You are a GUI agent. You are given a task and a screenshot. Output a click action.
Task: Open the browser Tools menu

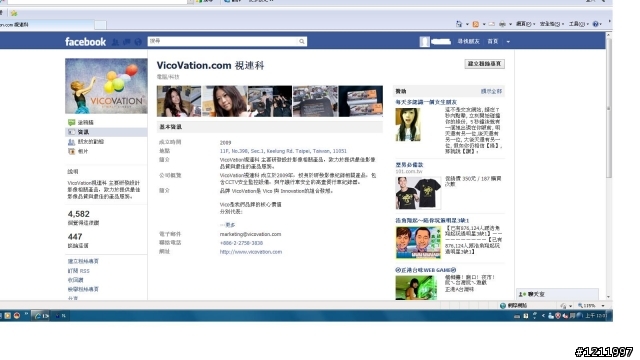[578, 24]
